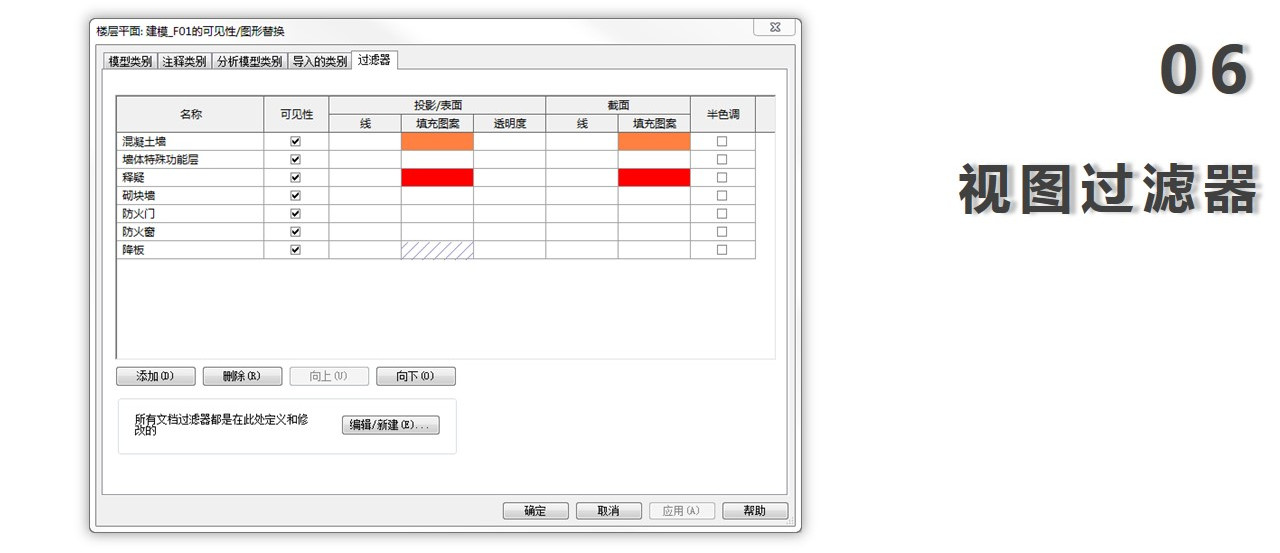The height and width of the screenshot is (553, 1280).
Task: Confirm with the 确定 button
Action: click(535, 511)
